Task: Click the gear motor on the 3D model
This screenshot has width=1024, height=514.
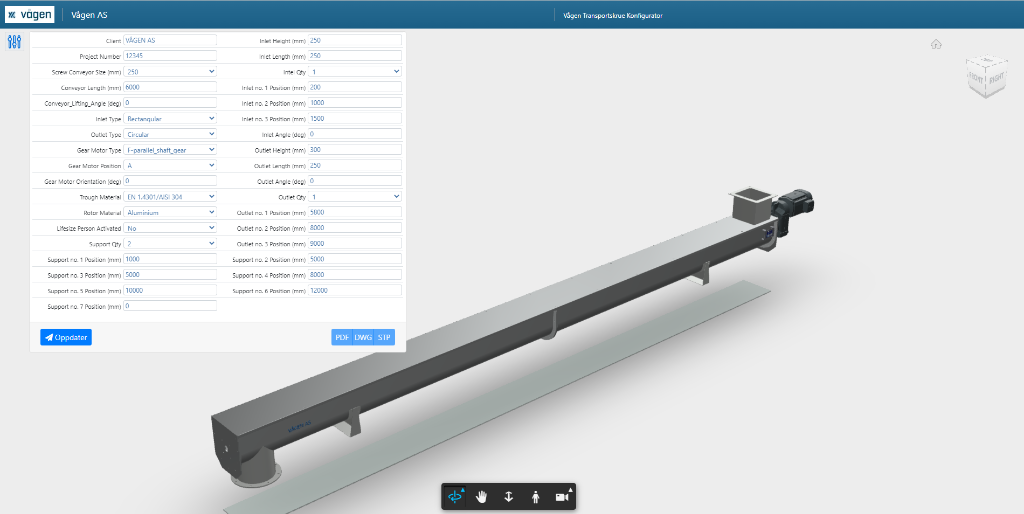Action: [794, 208]
